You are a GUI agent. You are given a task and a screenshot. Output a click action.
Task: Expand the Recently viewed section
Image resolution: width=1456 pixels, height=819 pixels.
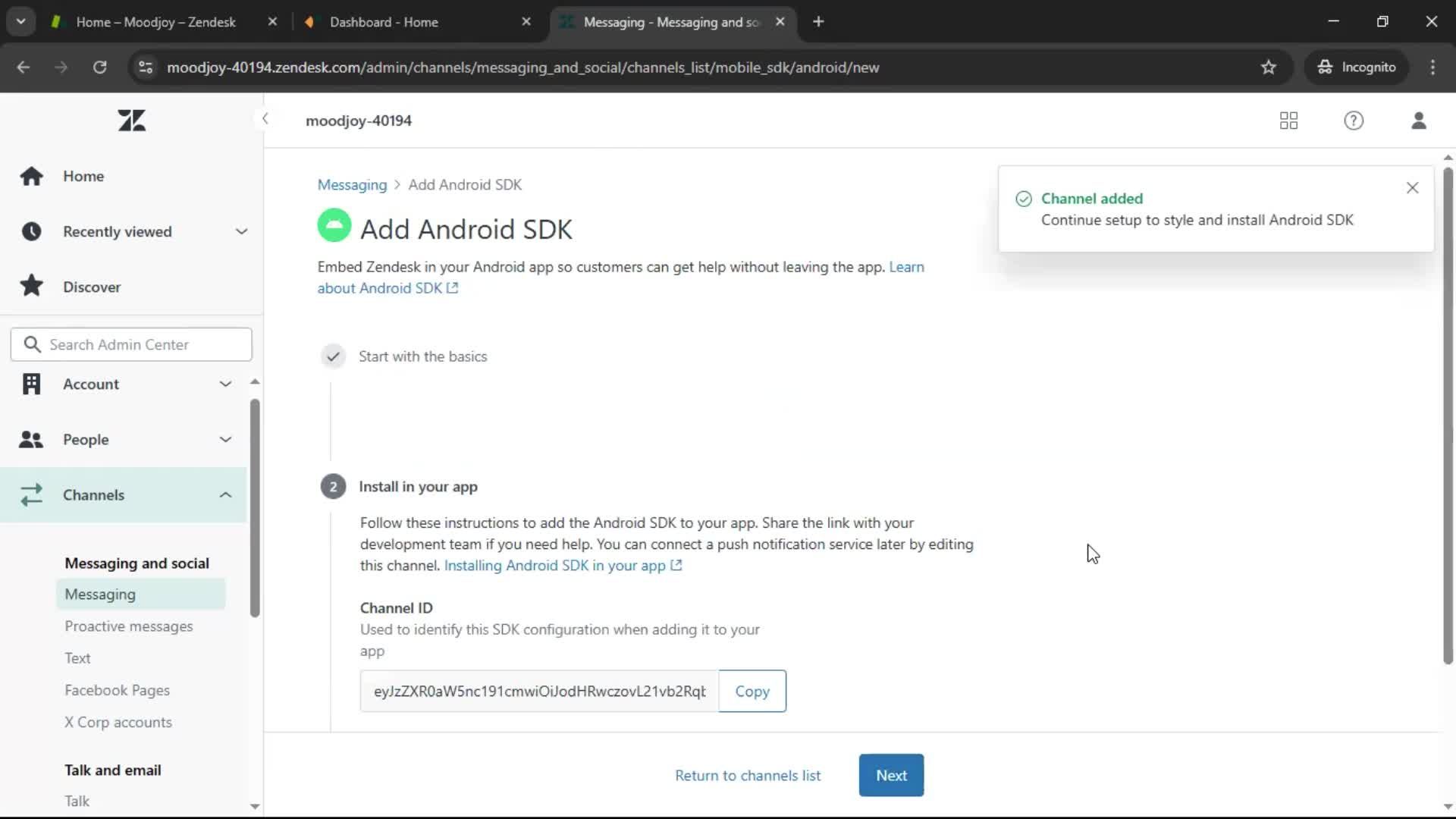[x=241, y=231]
